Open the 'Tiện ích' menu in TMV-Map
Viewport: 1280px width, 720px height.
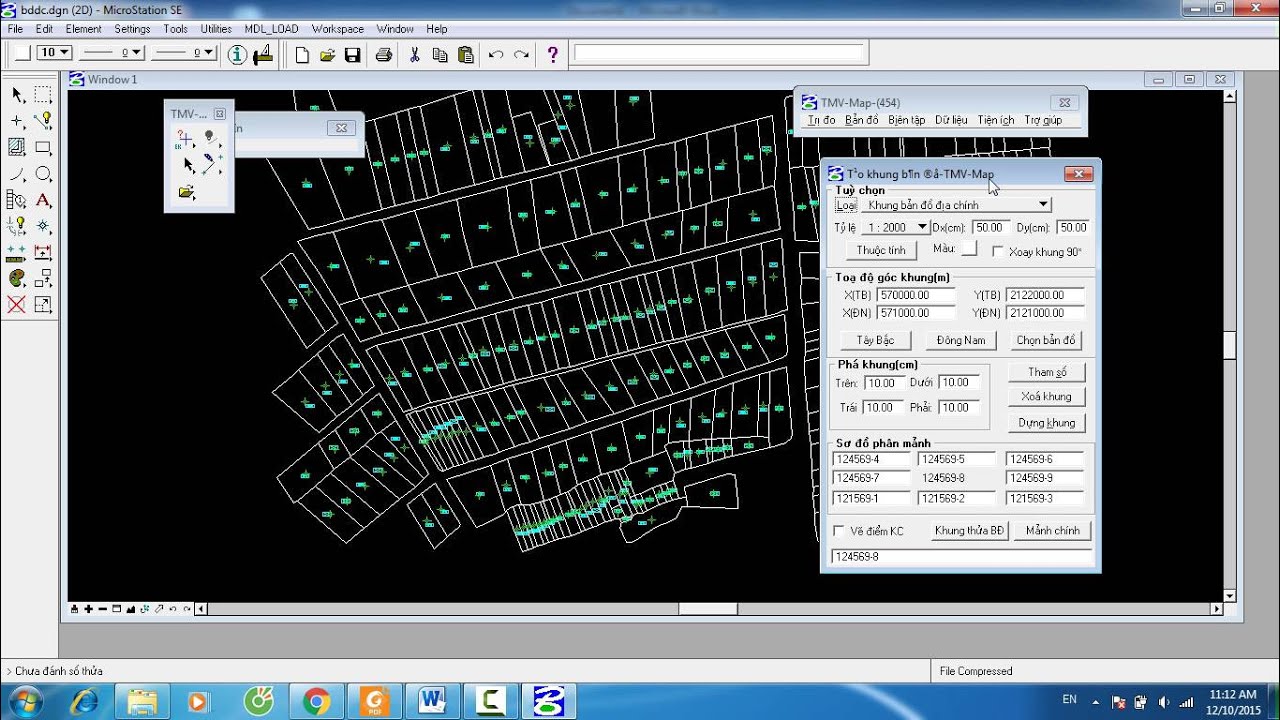996,120
